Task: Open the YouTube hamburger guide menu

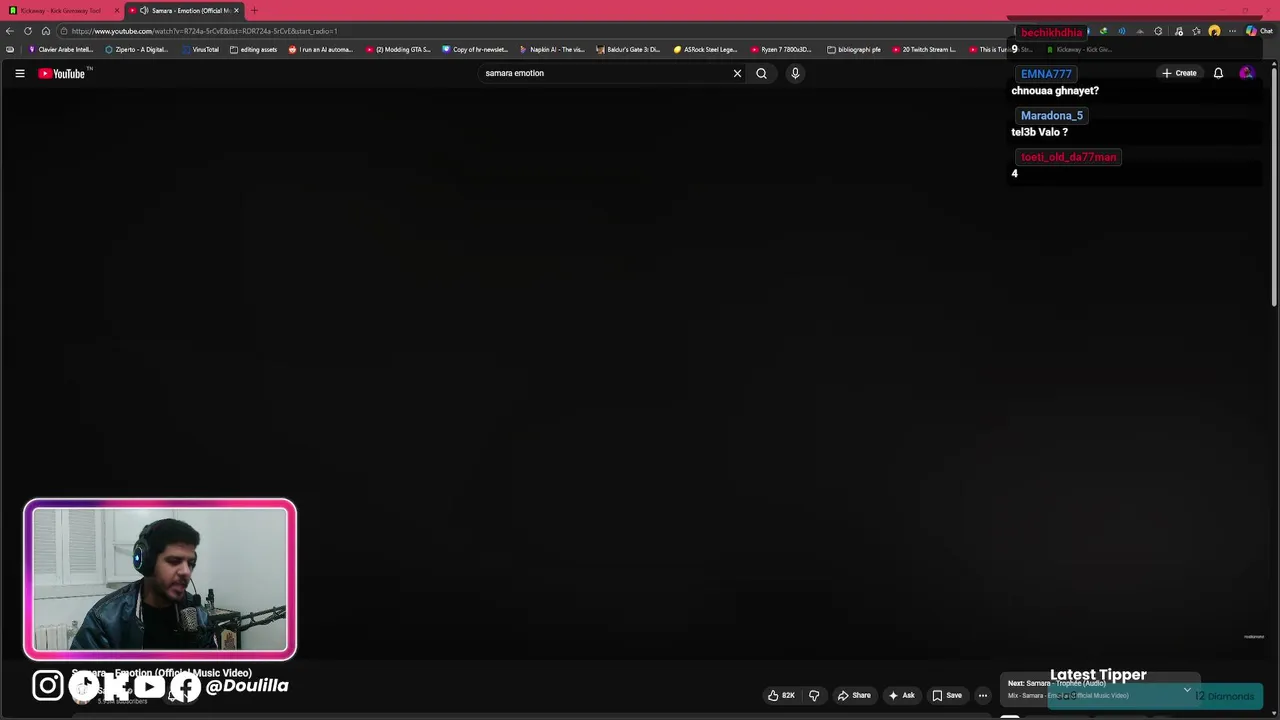Action: click(x=19, y=73)
